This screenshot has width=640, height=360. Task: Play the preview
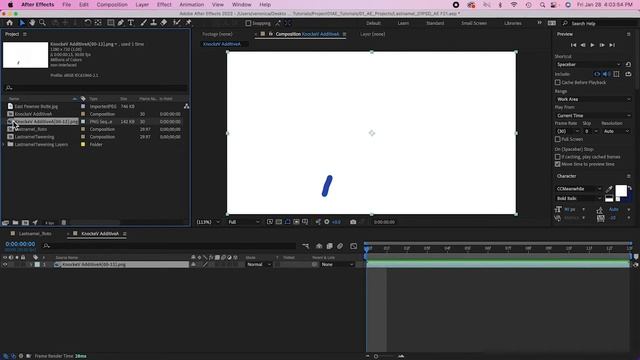click(x=592, y=45)
